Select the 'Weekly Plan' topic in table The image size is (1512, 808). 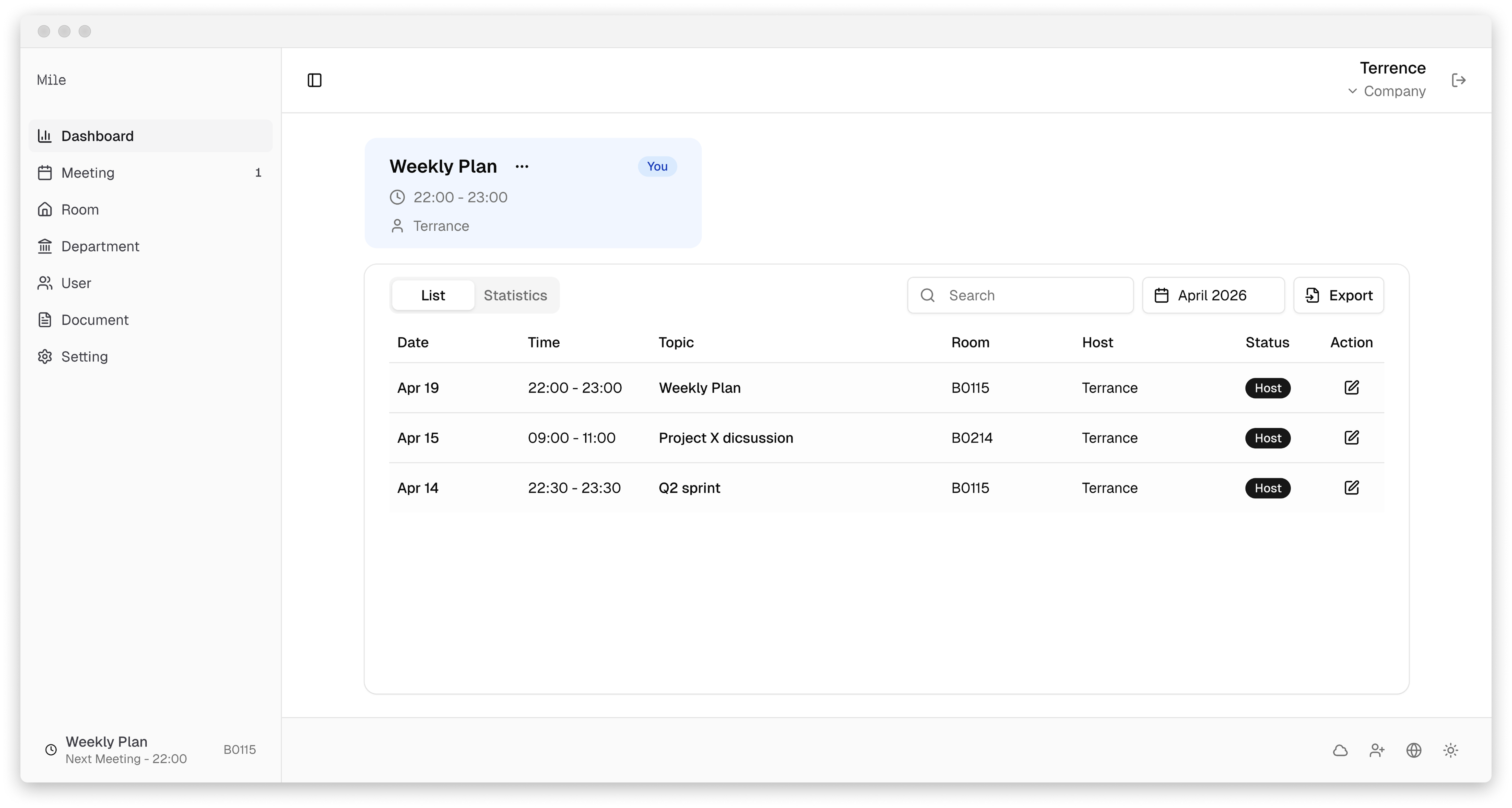pyautogui.click(x=700, y=388)
